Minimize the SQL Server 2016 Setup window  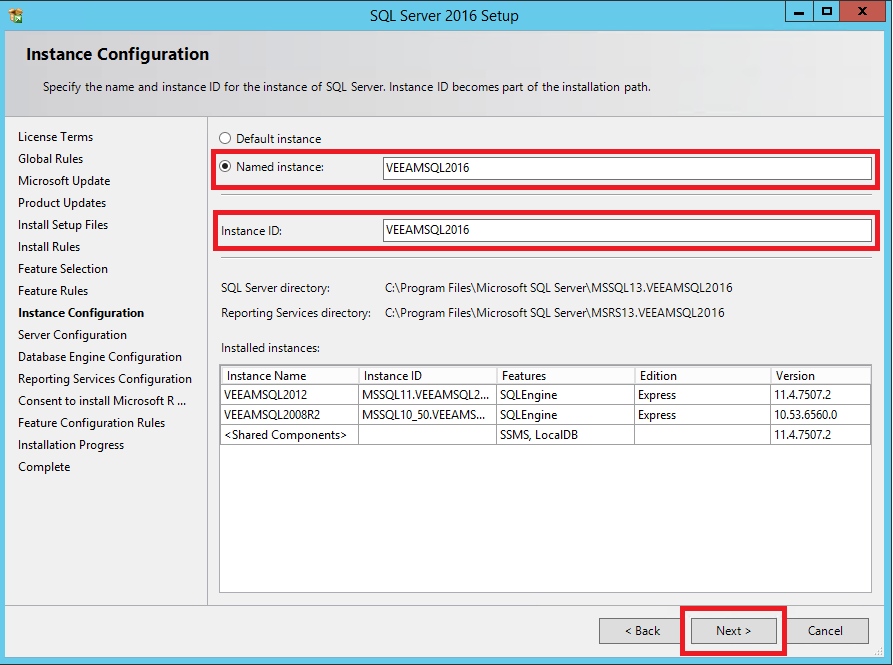799,11
